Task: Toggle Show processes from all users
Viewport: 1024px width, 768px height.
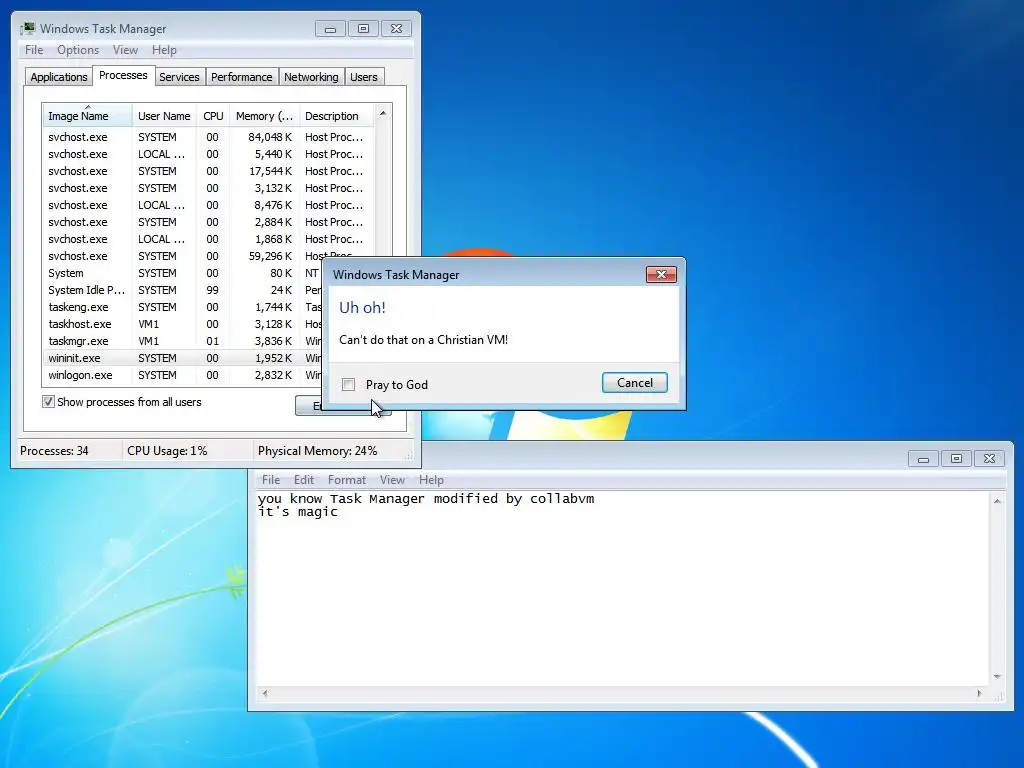Action: [48, 402]
